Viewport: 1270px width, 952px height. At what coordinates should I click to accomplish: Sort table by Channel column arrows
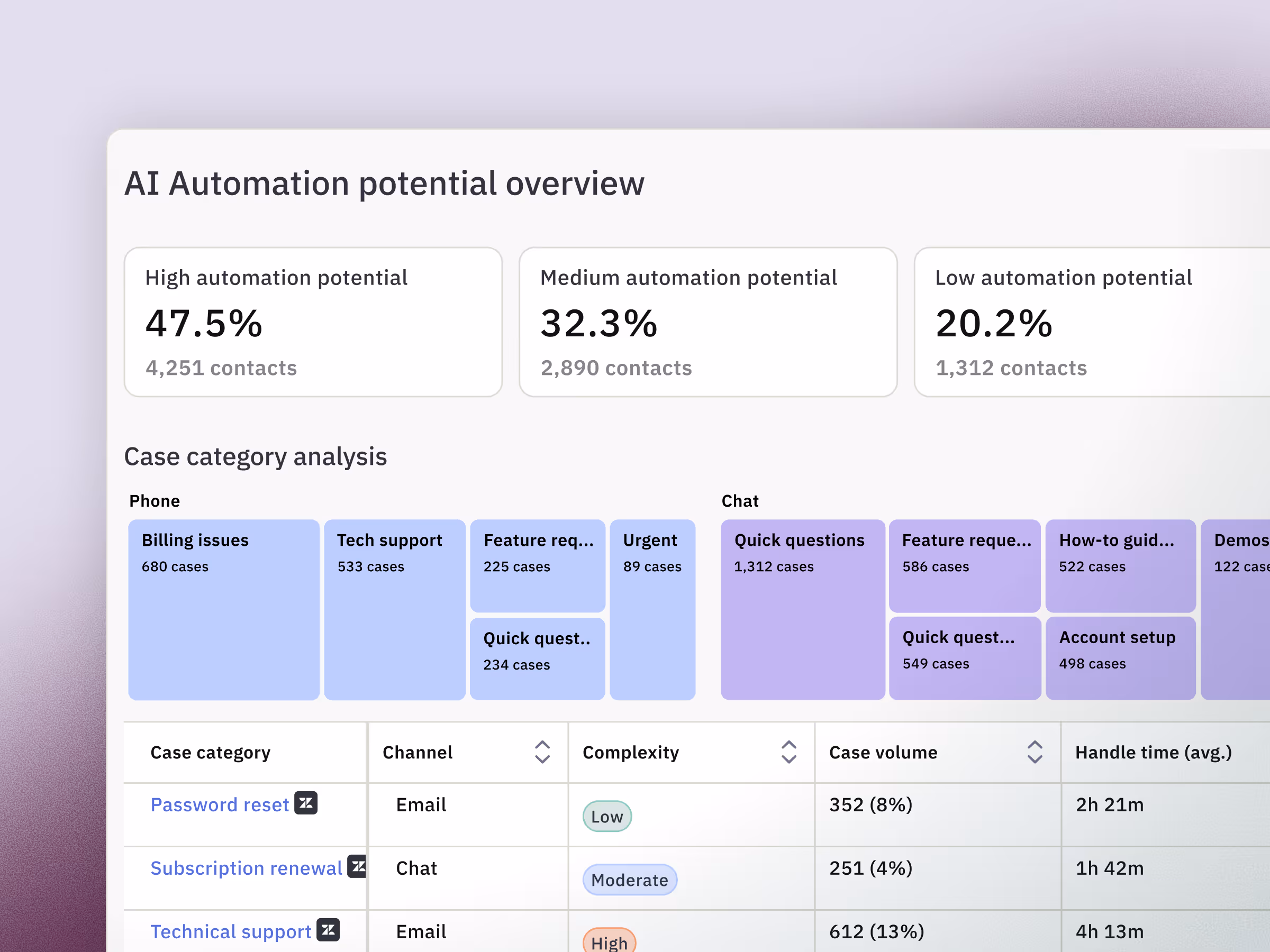click(542, 752)
